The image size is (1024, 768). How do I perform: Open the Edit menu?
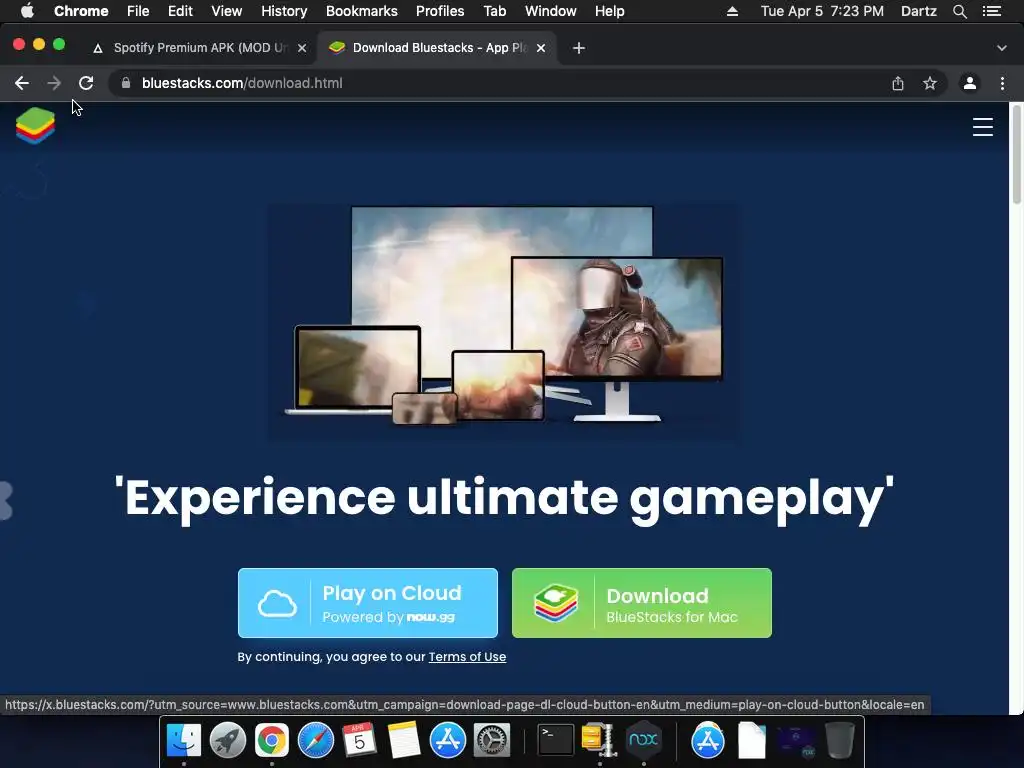[x=180, y=11]
